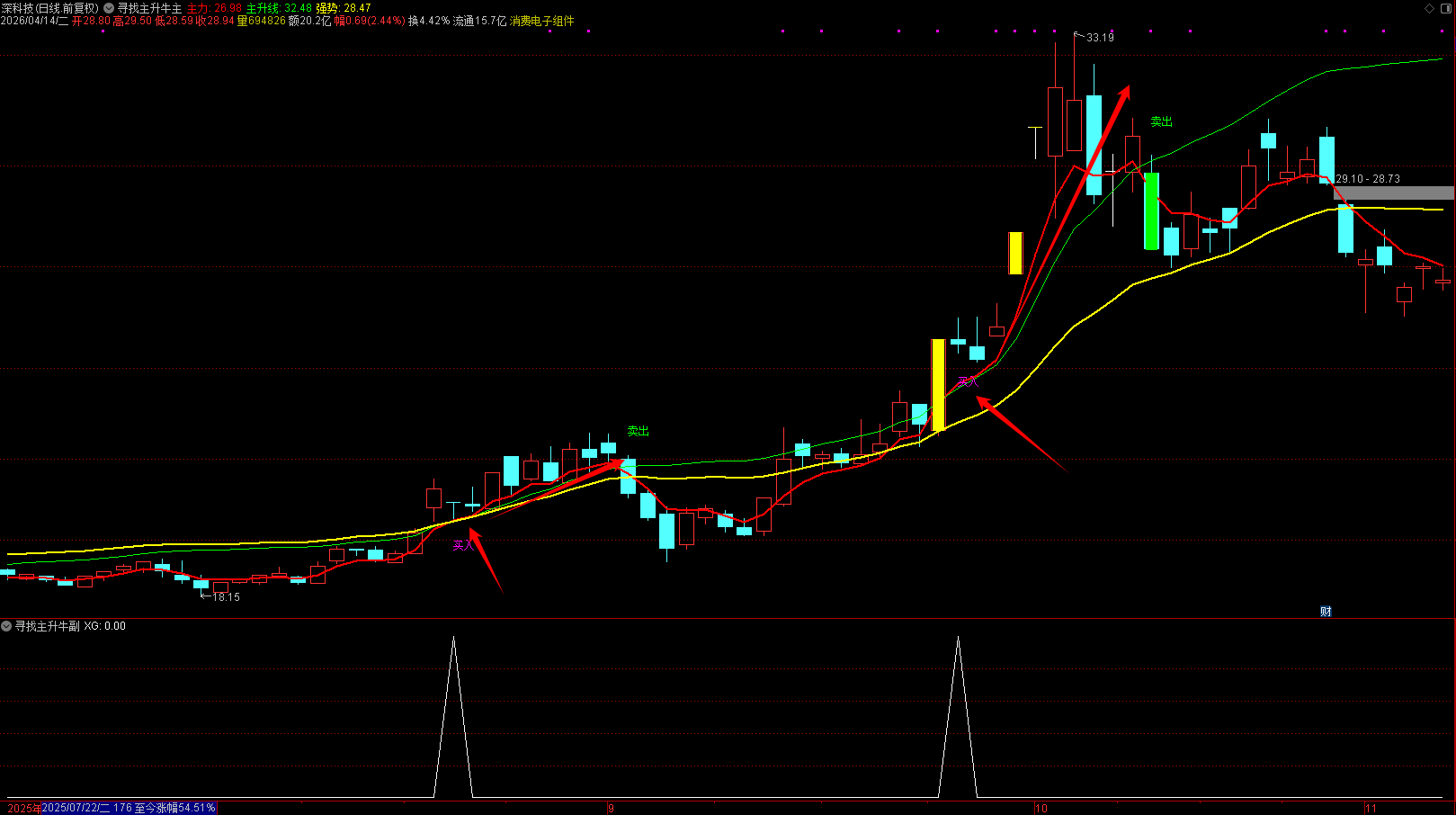Image resolution: width=1456 pixels, height=815 pixels.
Task: Click the volume value 量694826
Action: pyautogui.click(x=261, y=21)
